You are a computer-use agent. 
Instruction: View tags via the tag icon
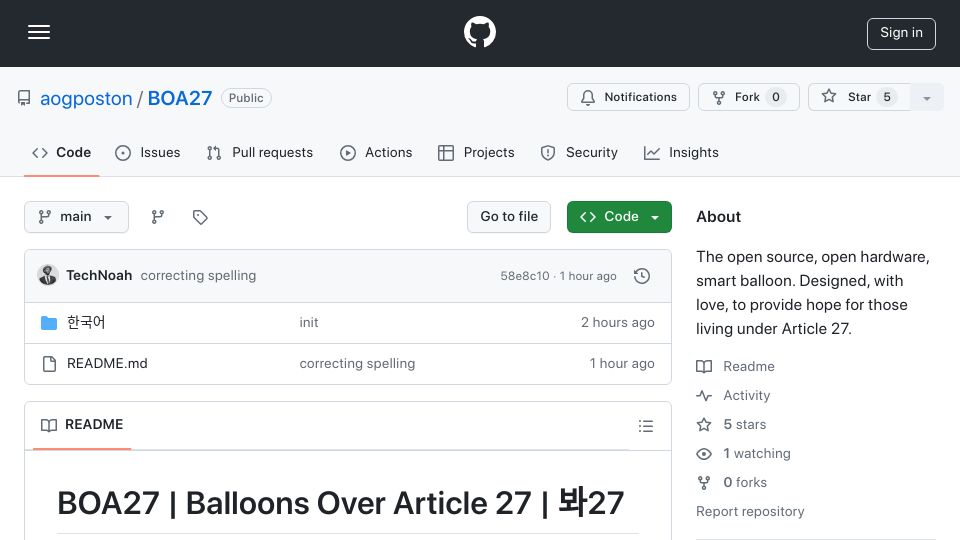[x=200, y=217]
